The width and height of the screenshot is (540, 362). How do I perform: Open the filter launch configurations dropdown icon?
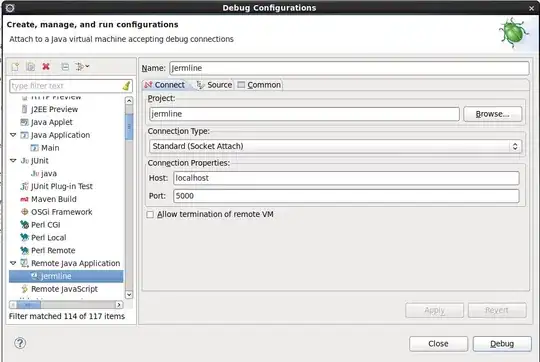tap(82, 66)
